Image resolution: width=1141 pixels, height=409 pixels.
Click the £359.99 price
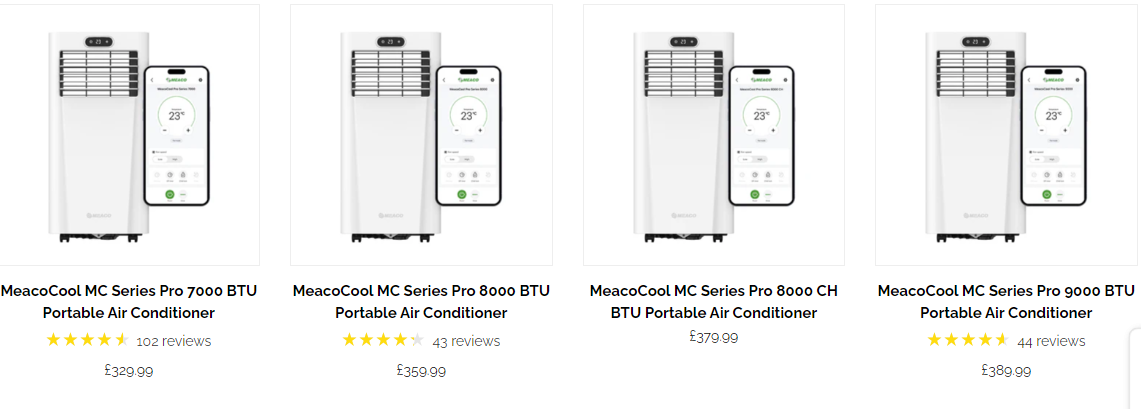(x=421, y=371)
